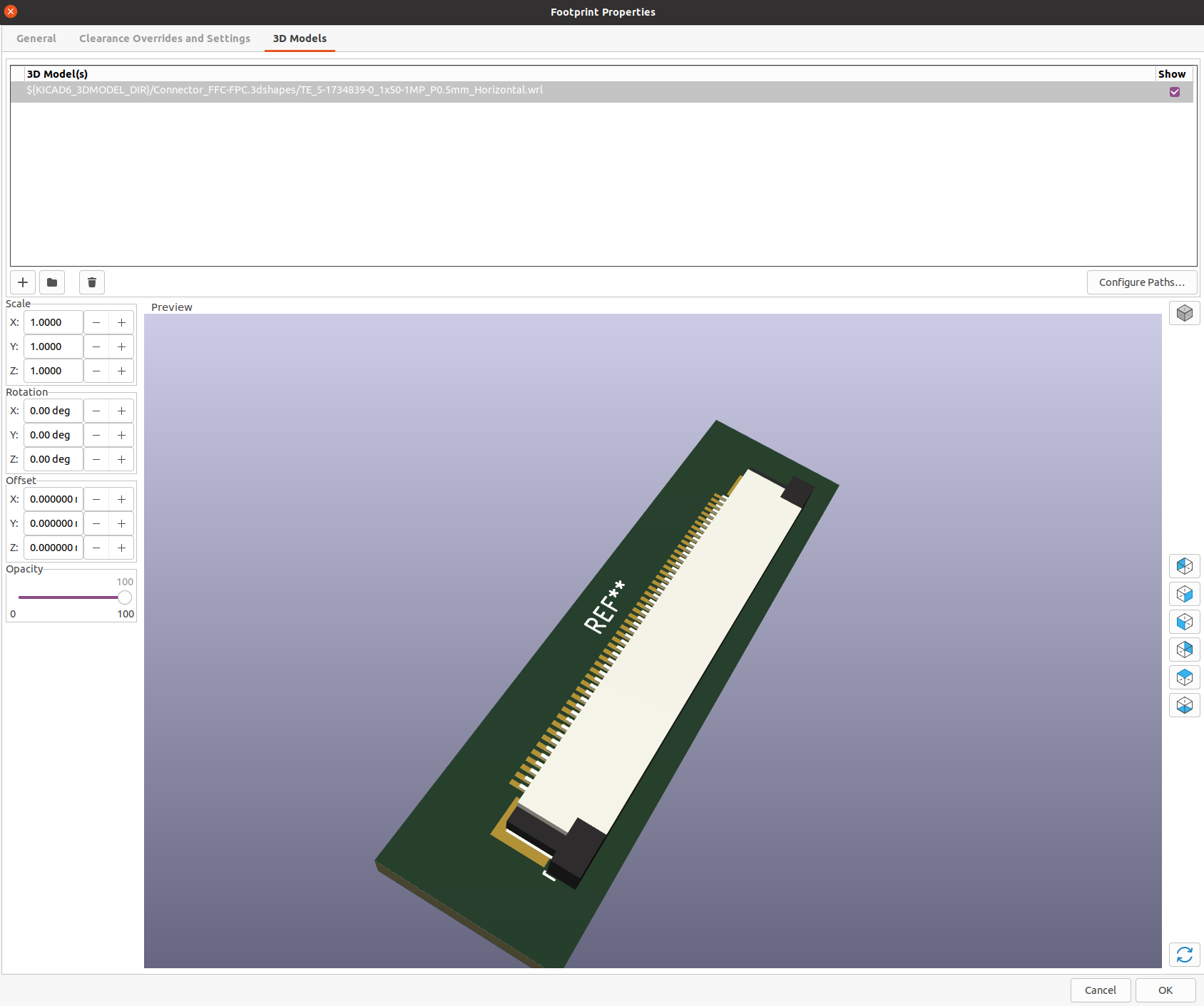This screenshot has height=1006, width=1204.
Task: Open the General tab
Action: (36, 39)
